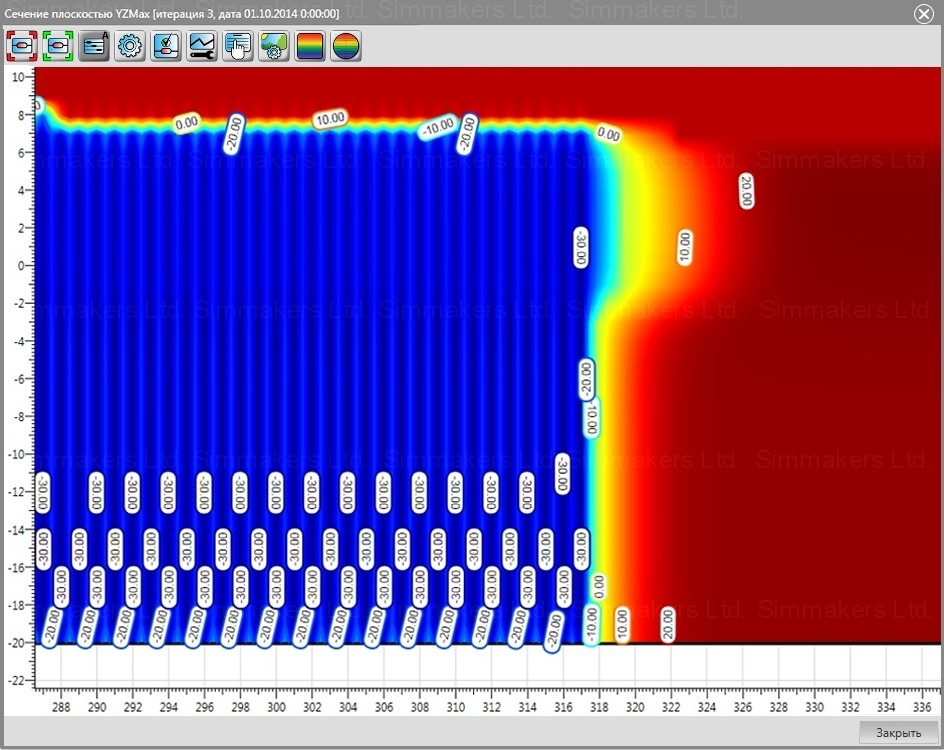Click the hand pointer list icon
Screen dimensions: 944x750
click(x=238, y=46)
